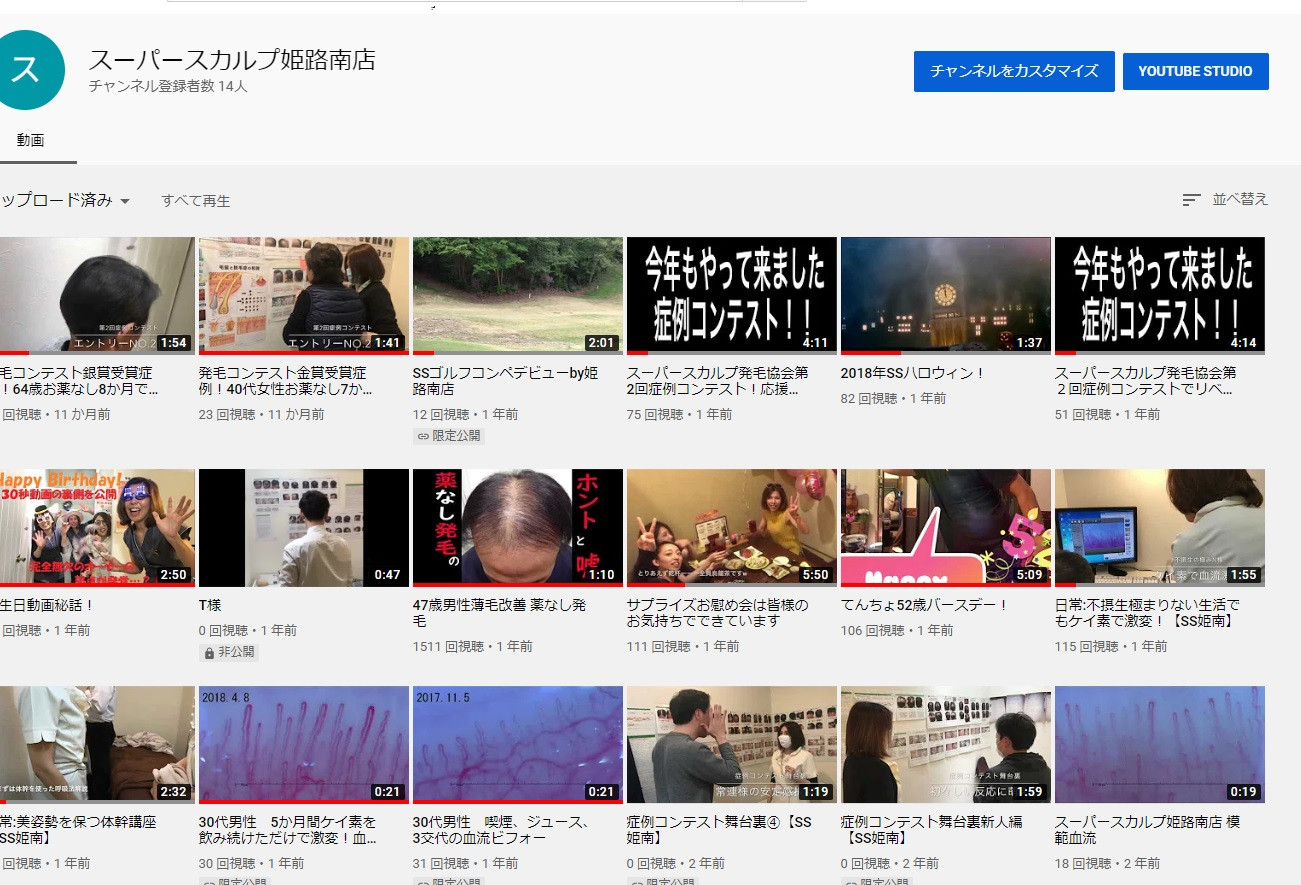This screenshot has height=885, width=1301.
Task: Click the 2018.4.8 blood flow thumbnail
Action: click(x=303, y=743)
